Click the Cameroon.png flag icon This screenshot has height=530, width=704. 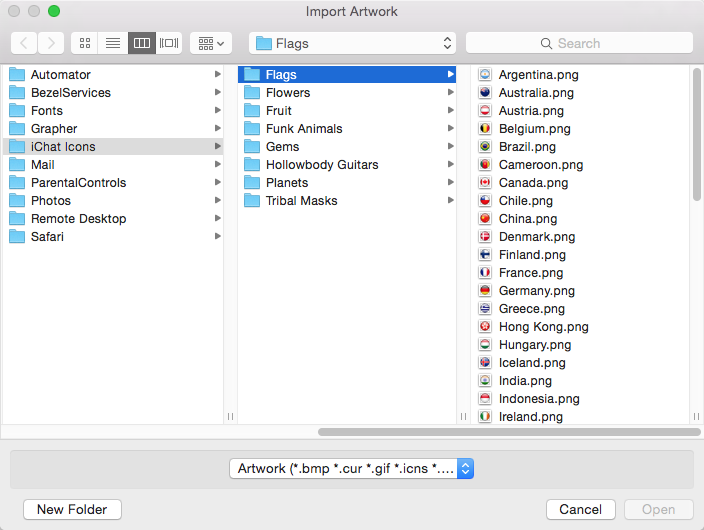click(x=485, y=164)
